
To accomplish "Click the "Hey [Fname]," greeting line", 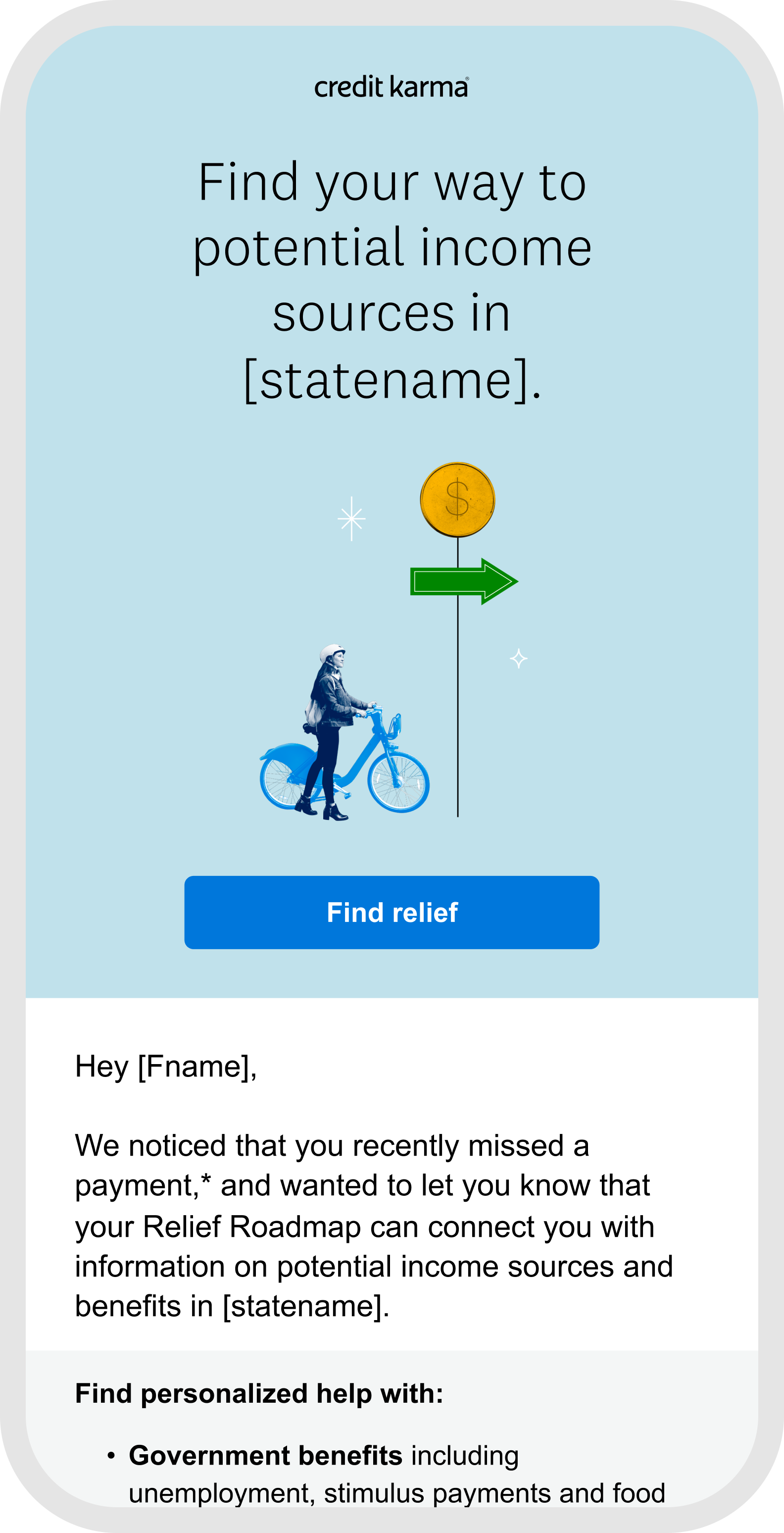I will (166, 1066).
